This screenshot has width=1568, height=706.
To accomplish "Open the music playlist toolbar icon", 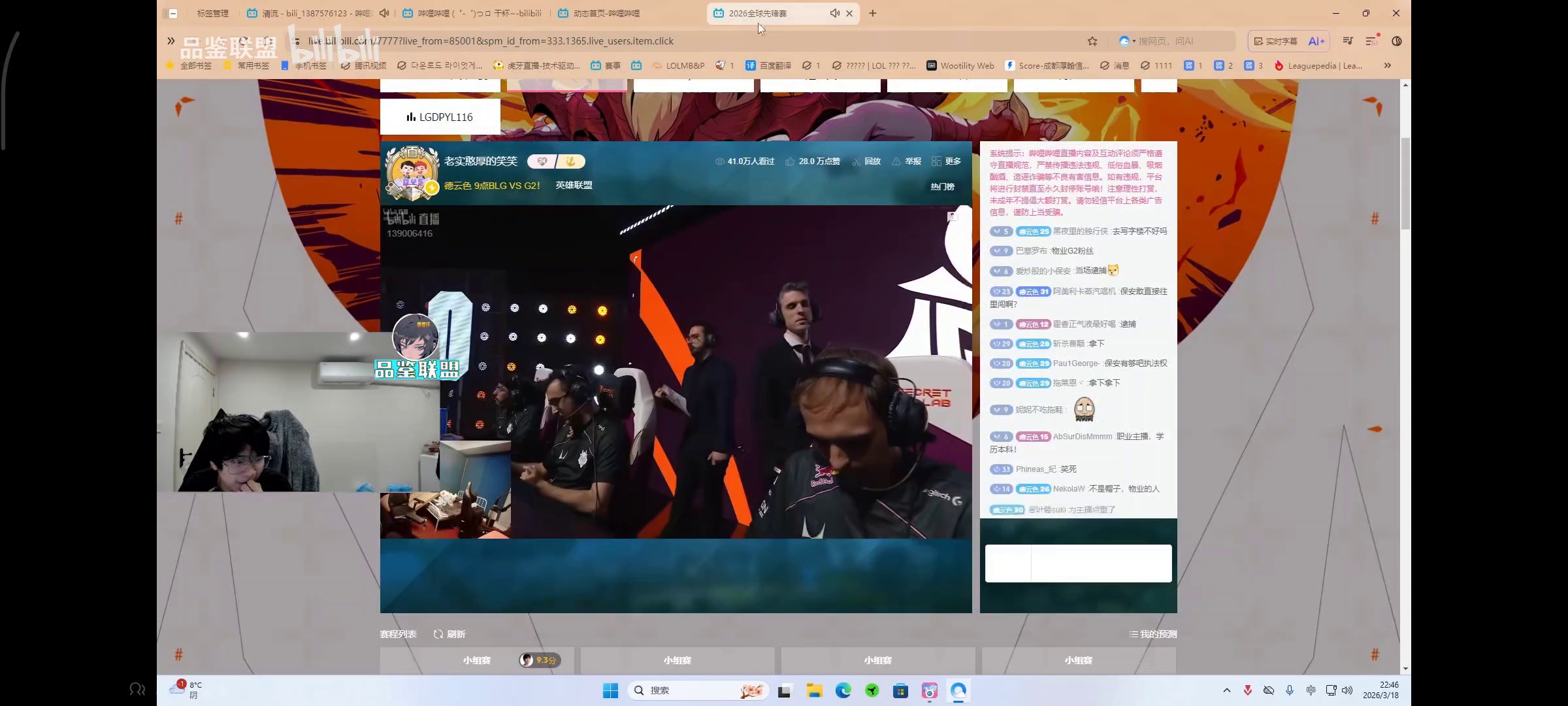I will (1348, 41).
